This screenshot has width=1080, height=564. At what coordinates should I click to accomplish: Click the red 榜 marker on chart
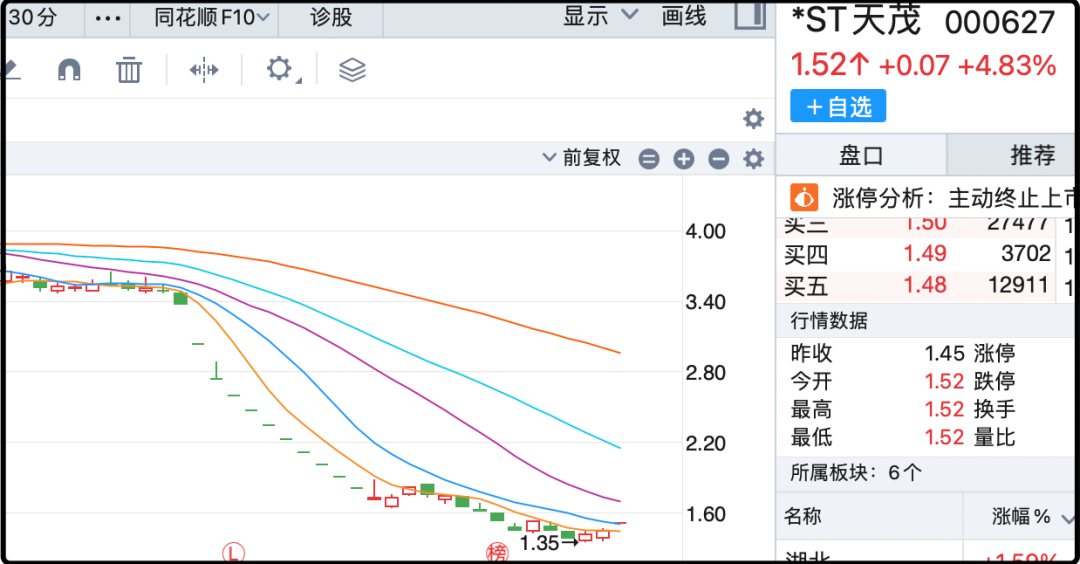click(497, 552)
